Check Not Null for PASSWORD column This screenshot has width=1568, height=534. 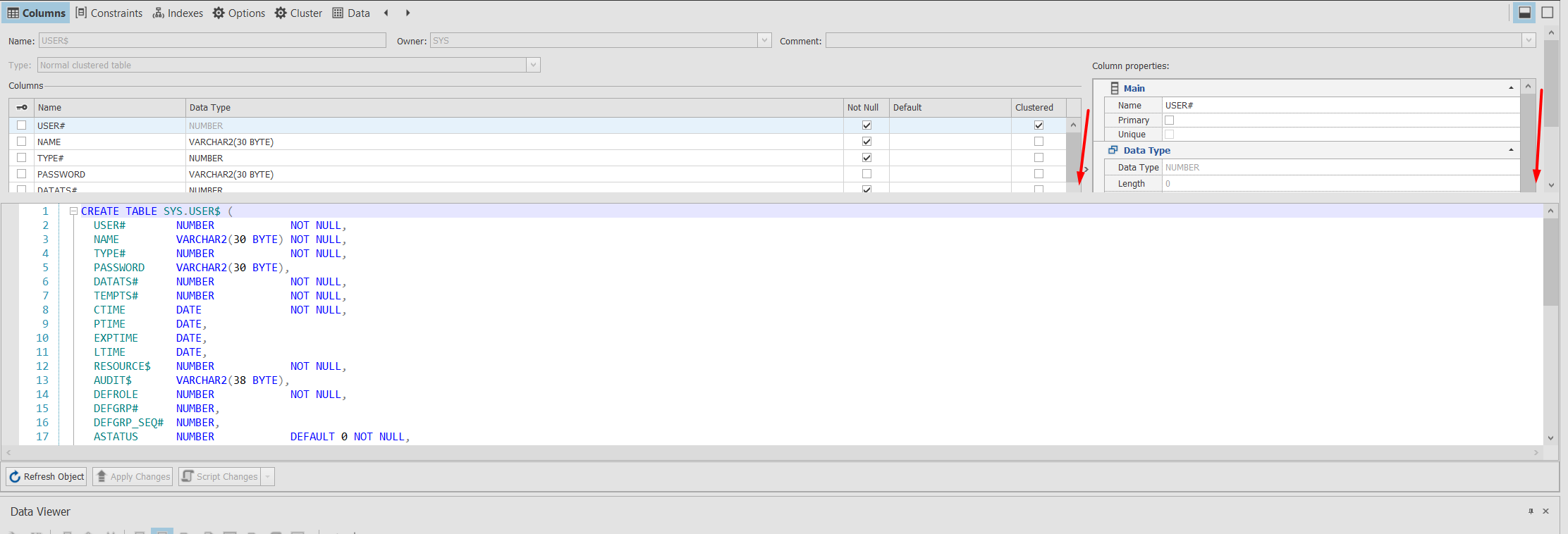click(866, 174)
